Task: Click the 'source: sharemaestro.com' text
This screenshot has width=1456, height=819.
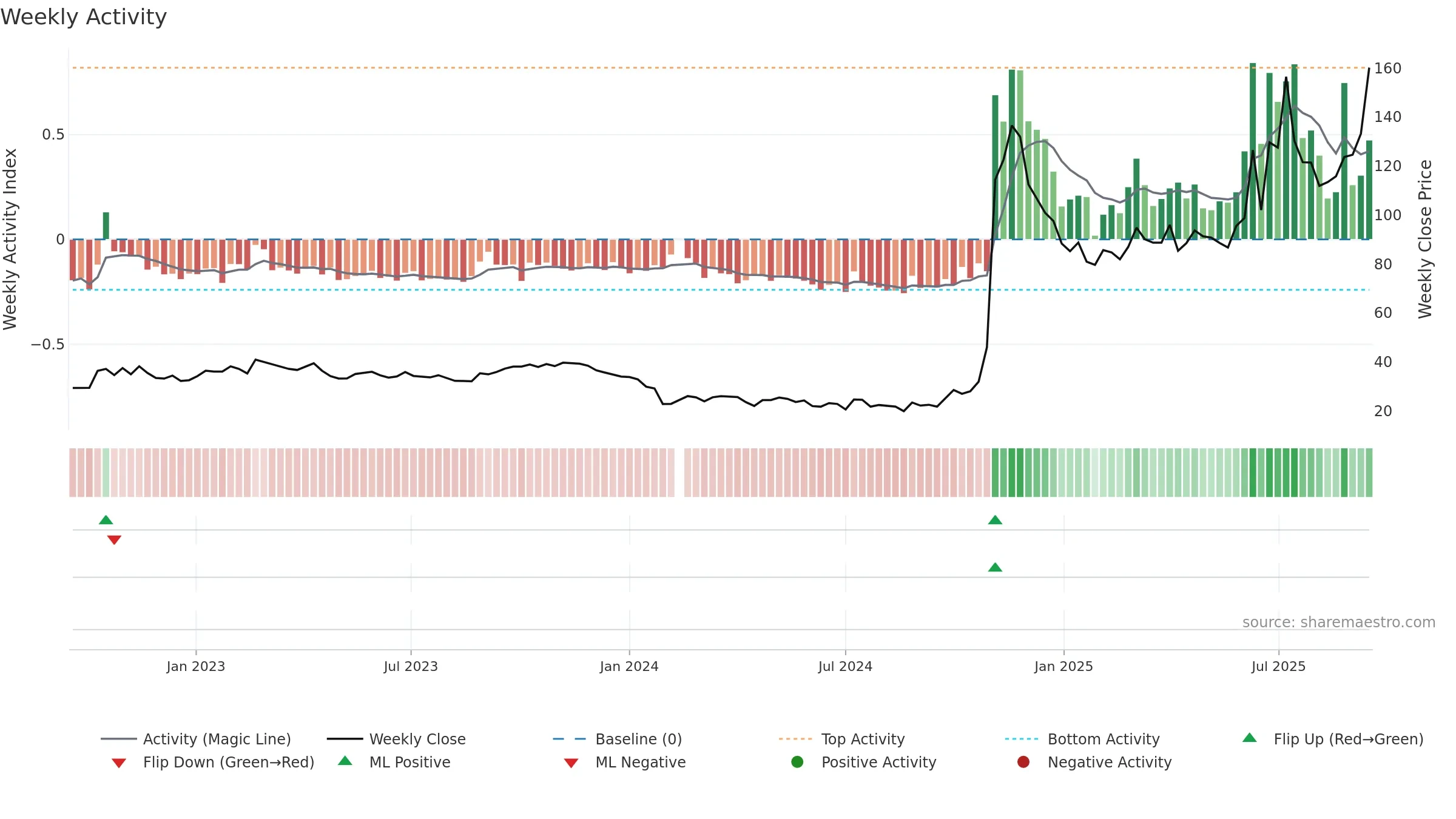Action: pyautogui.click(x=1339, y=622)
